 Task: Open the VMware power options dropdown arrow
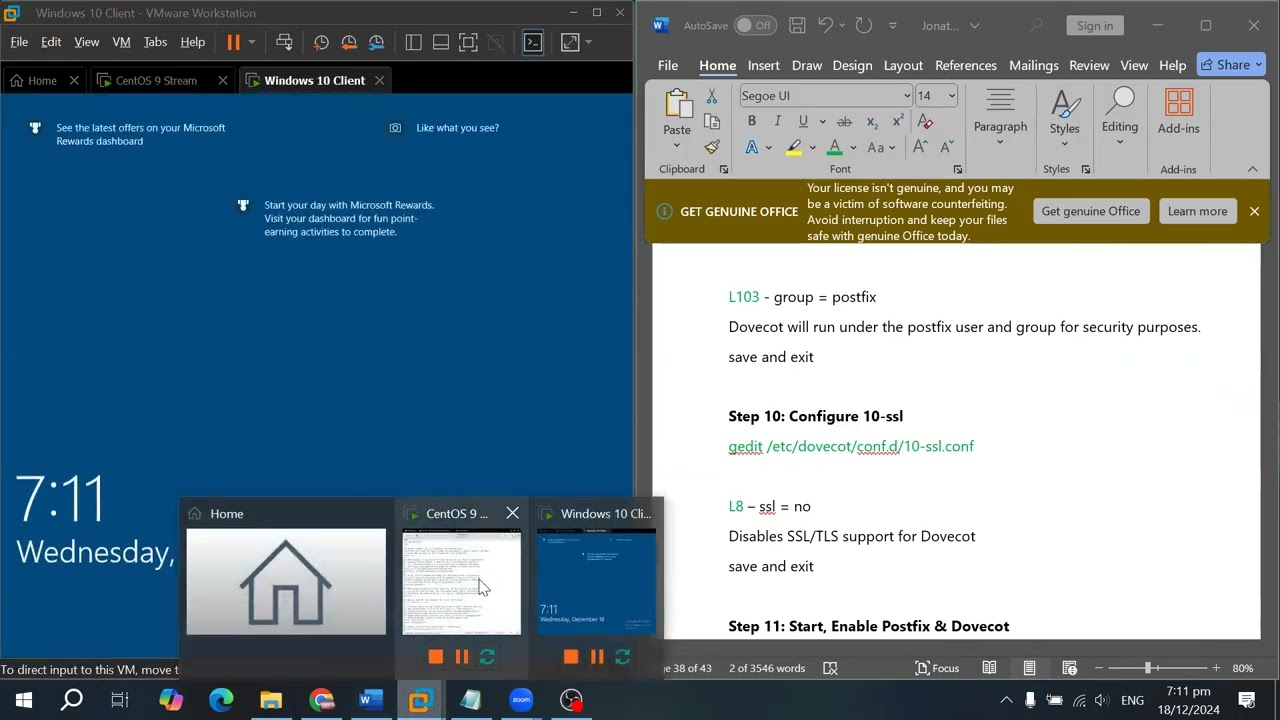coord(252,42)
